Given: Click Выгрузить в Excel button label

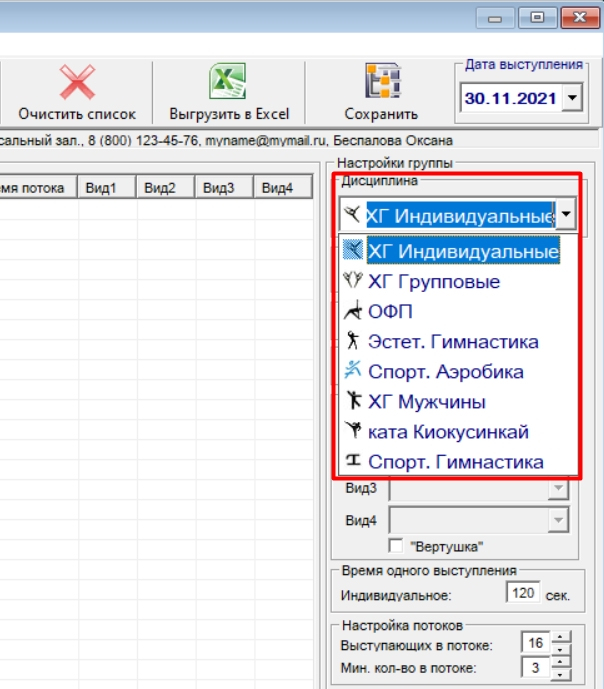Looking at the screenshot, I should [229, 113].
